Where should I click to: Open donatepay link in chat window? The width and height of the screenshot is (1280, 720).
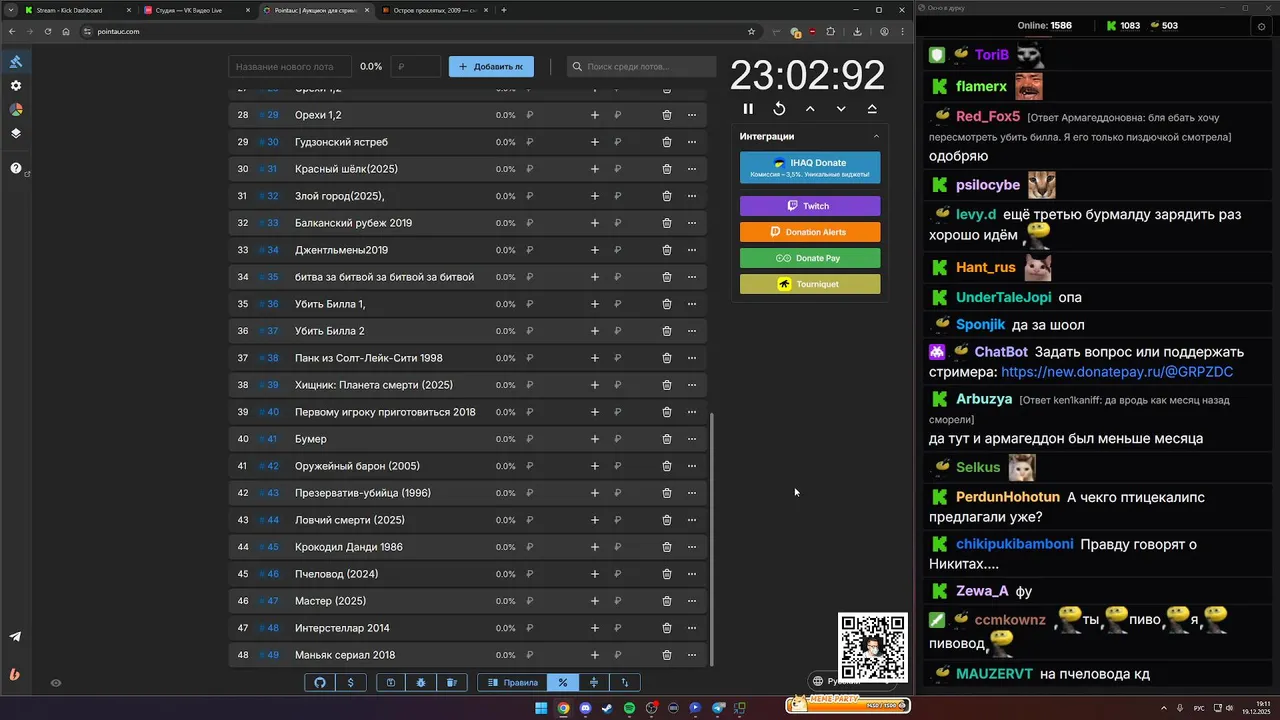pyautogui.click(x=1117, y=372)
